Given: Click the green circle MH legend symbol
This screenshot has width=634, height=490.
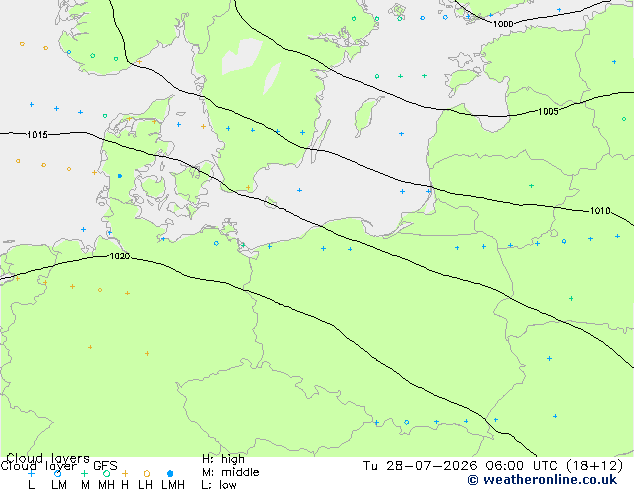Looking at the screenshot, I should tap(106, 473).
